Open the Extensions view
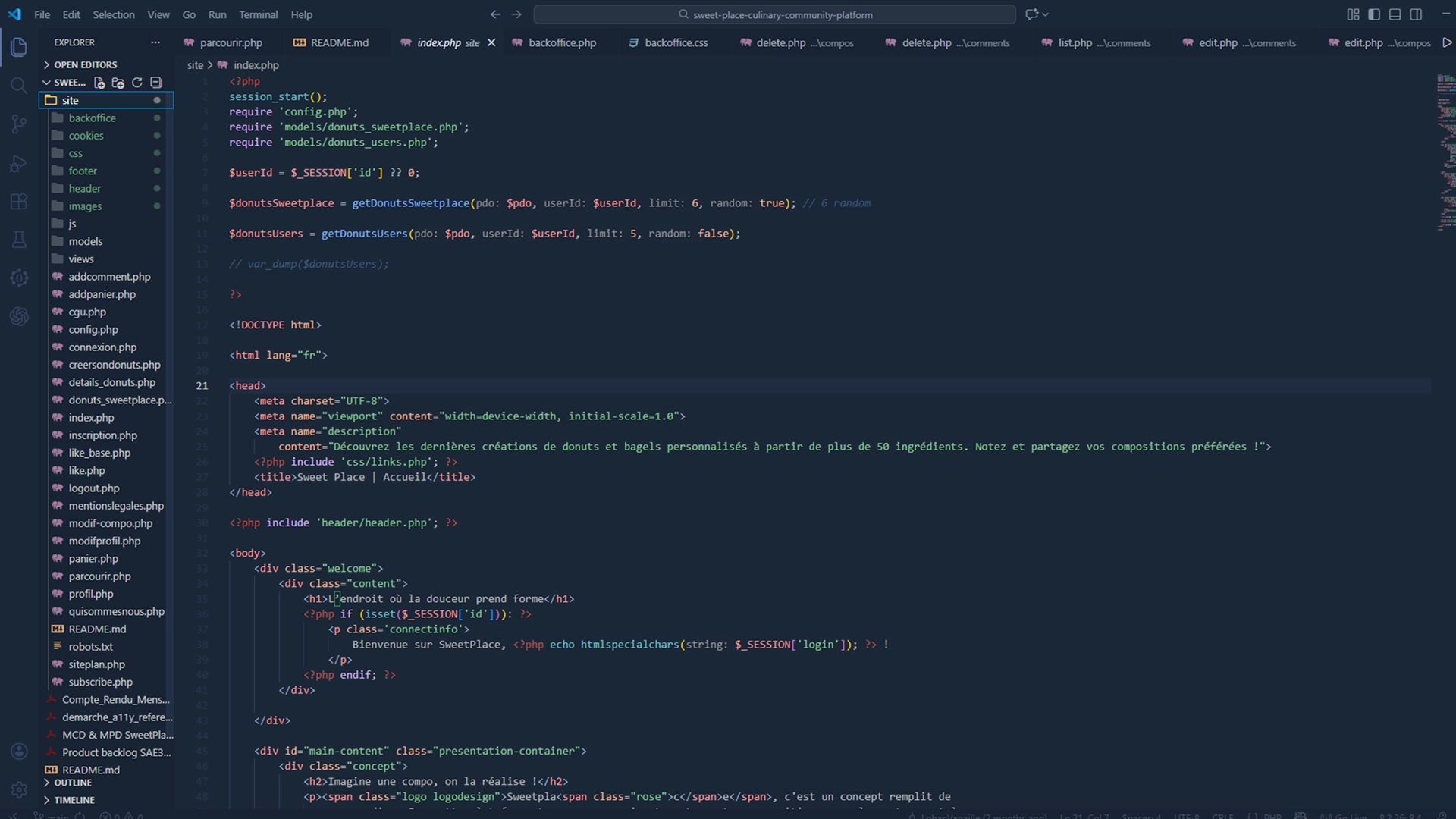Screen dimensions: 1456x819 (19, 202)
